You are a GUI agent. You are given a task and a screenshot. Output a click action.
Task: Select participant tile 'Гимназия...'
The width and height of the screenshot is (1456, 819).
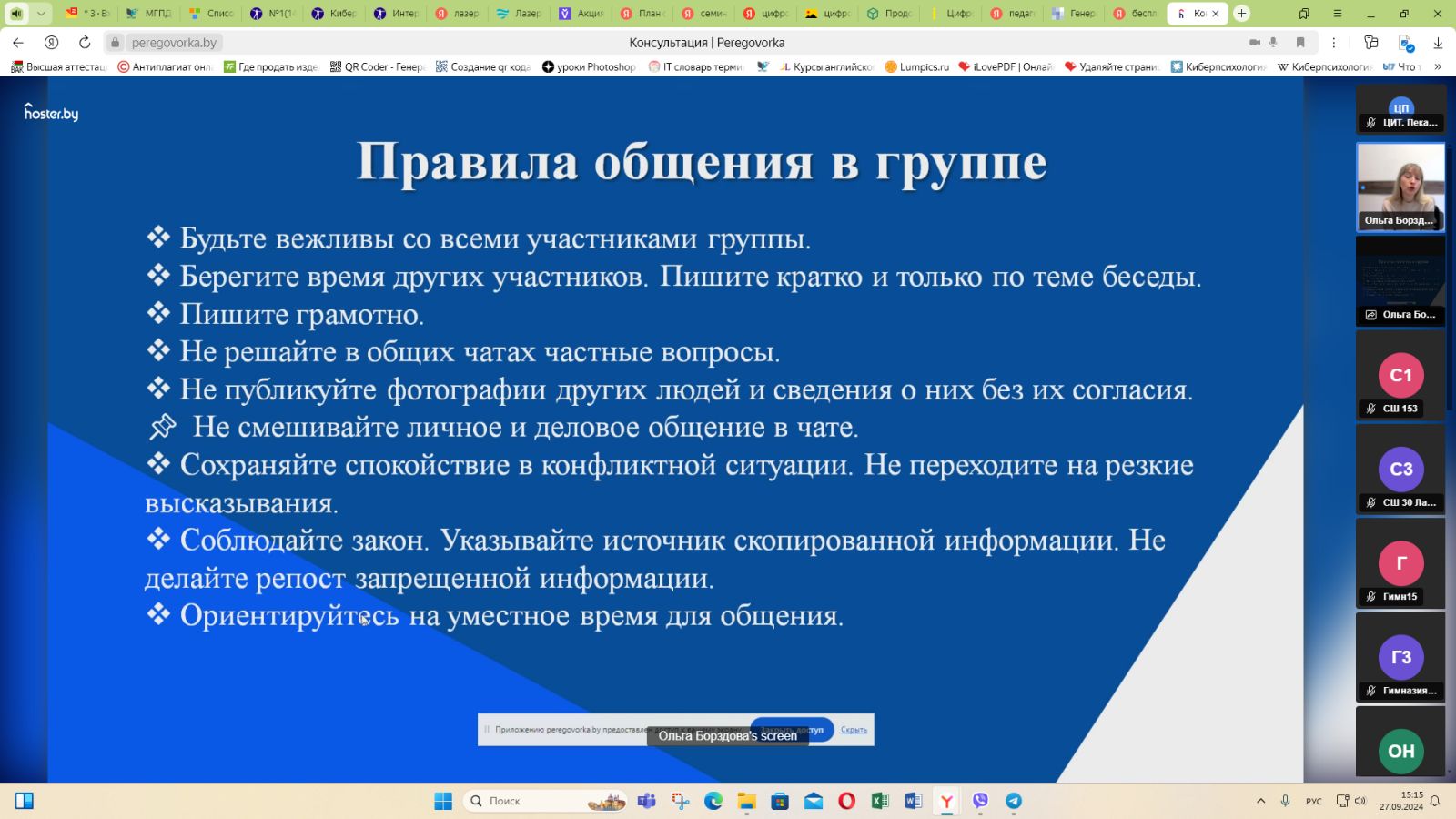1400,656
